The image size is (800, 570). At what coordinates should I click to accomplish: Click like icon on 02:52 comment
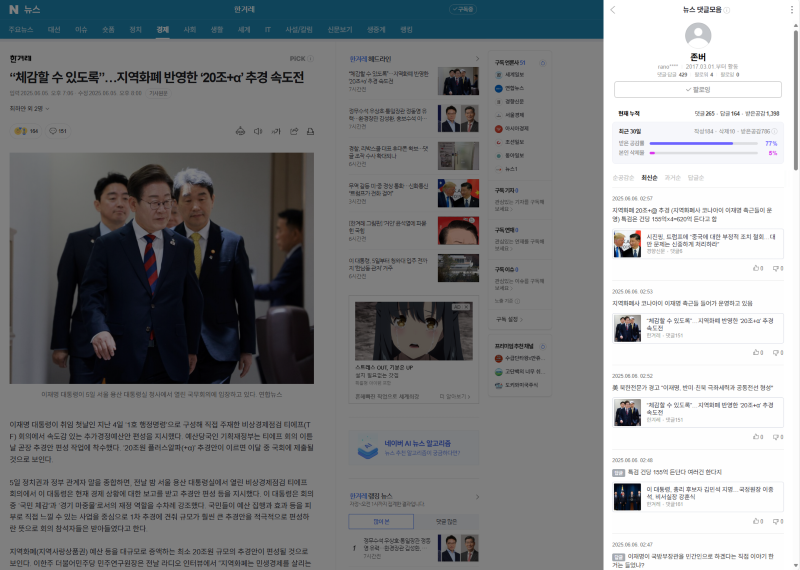(758, 437)
